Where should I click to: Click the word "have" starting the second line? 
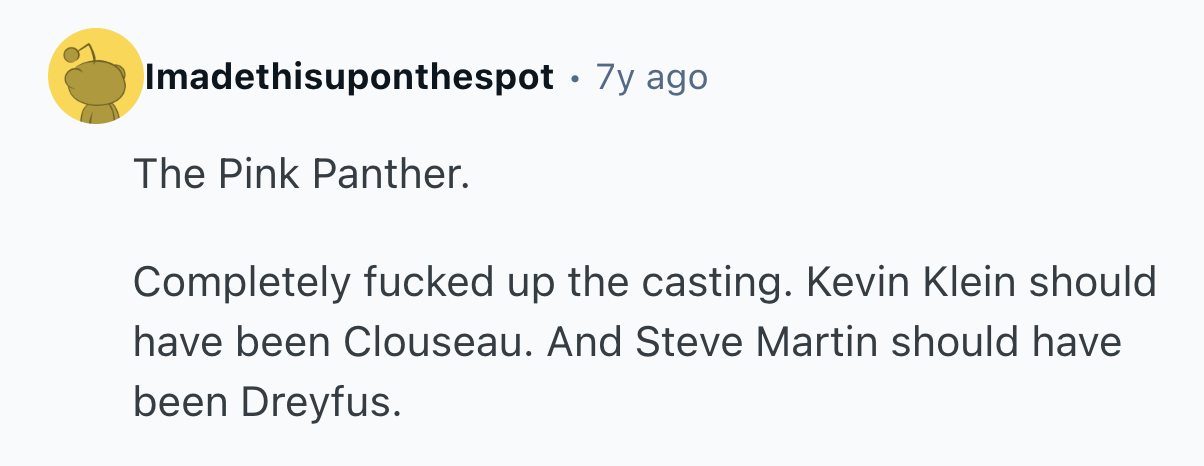pyautogui.click(x=176, y=343)
